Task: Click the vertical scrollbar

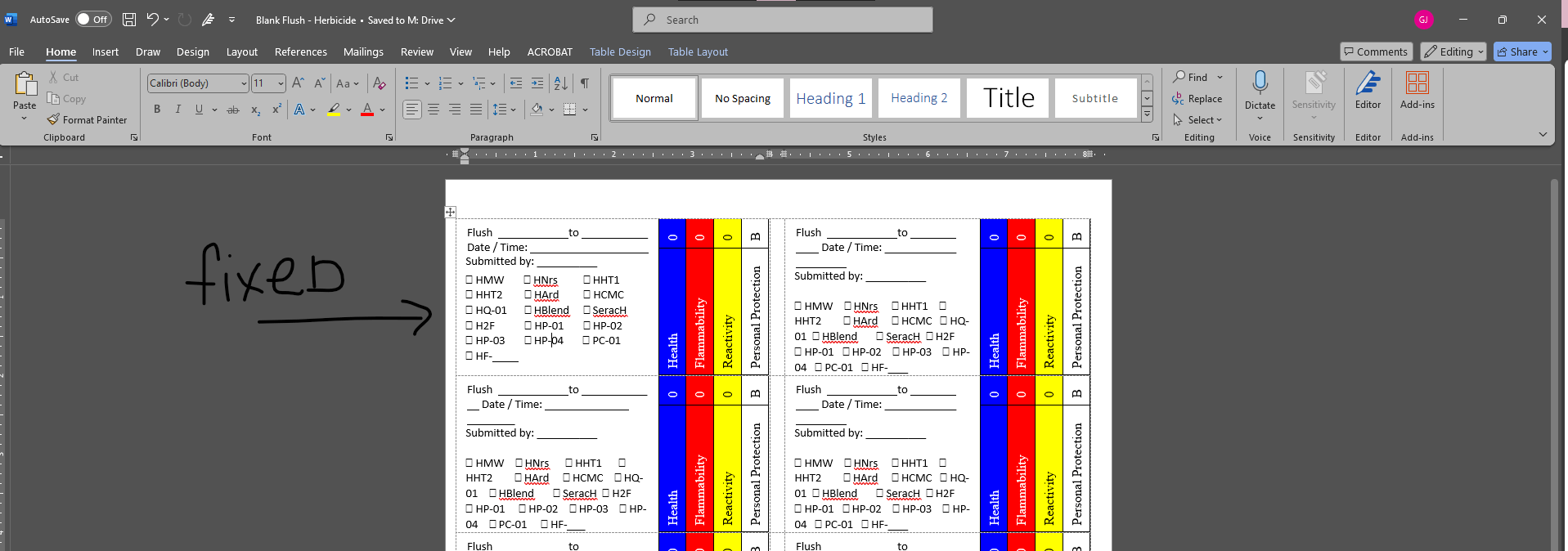Action: click(1554, 364)
